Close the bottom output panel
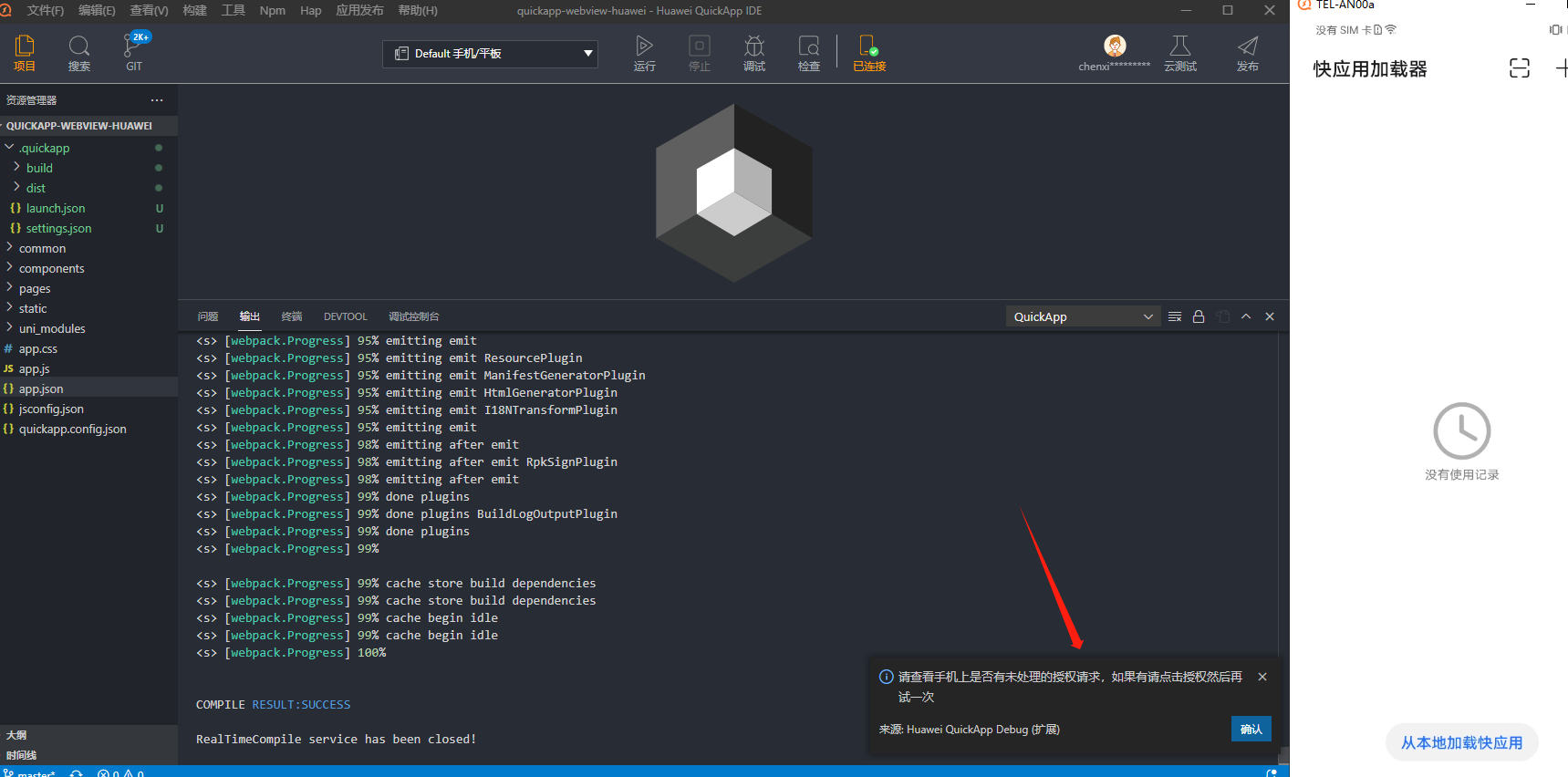Screen dimensions: 1568x777 point(1270,316)
